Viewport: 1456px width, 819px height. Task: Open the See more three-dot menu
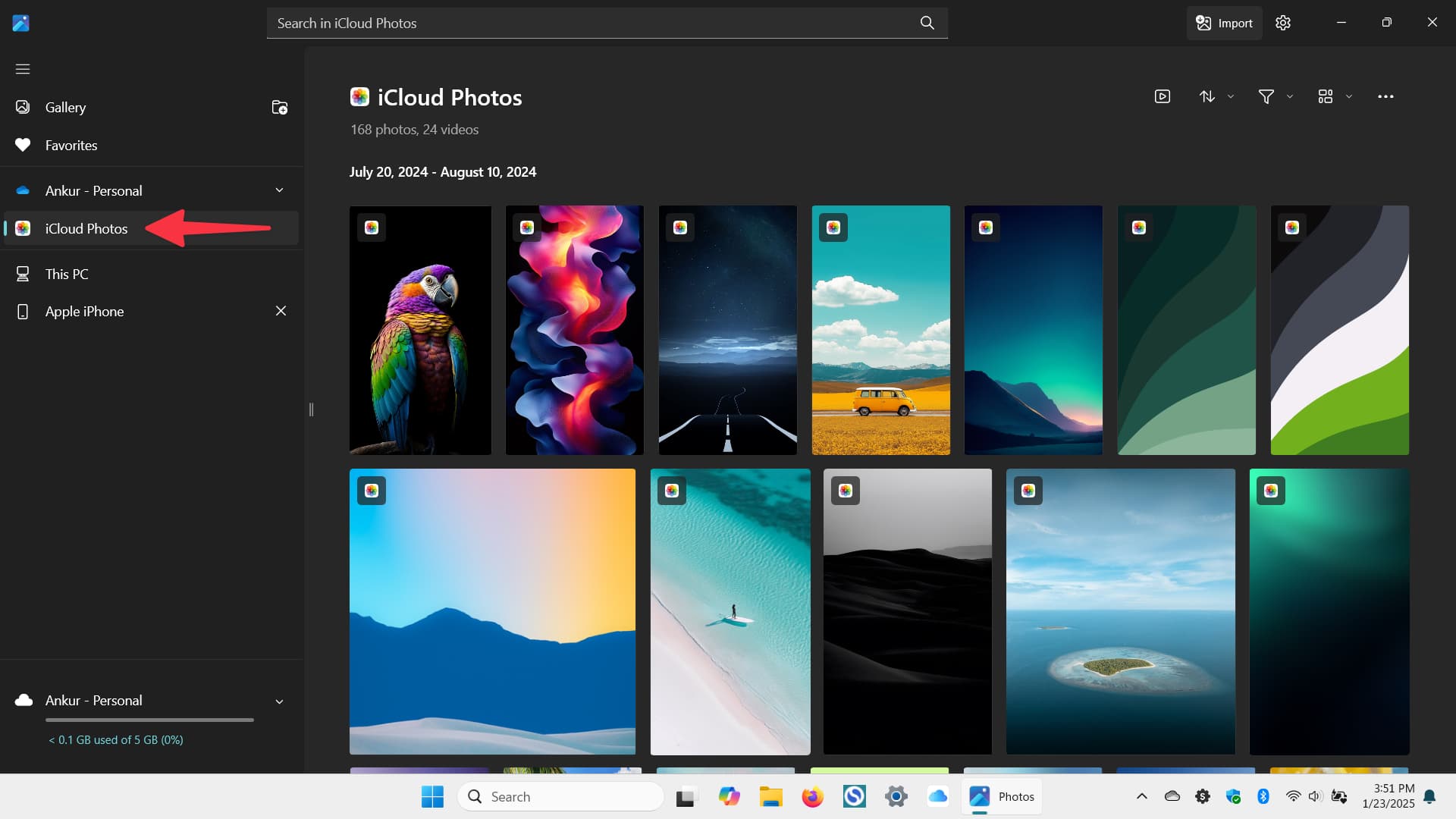point(1385,96)
